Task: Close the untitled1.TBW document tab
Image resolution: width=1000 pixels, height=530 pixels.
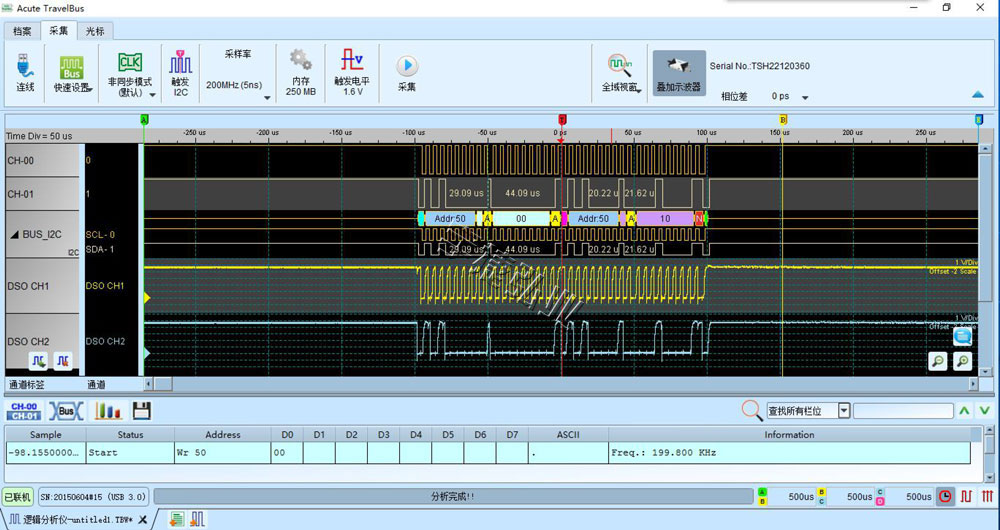Action: point(143,520)
